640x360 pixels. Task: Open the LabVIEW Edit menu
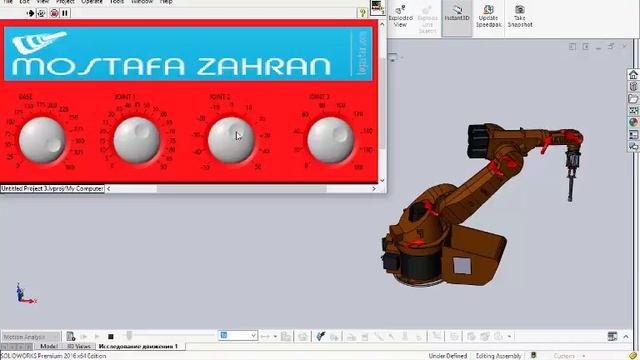[x=24, y=2]
